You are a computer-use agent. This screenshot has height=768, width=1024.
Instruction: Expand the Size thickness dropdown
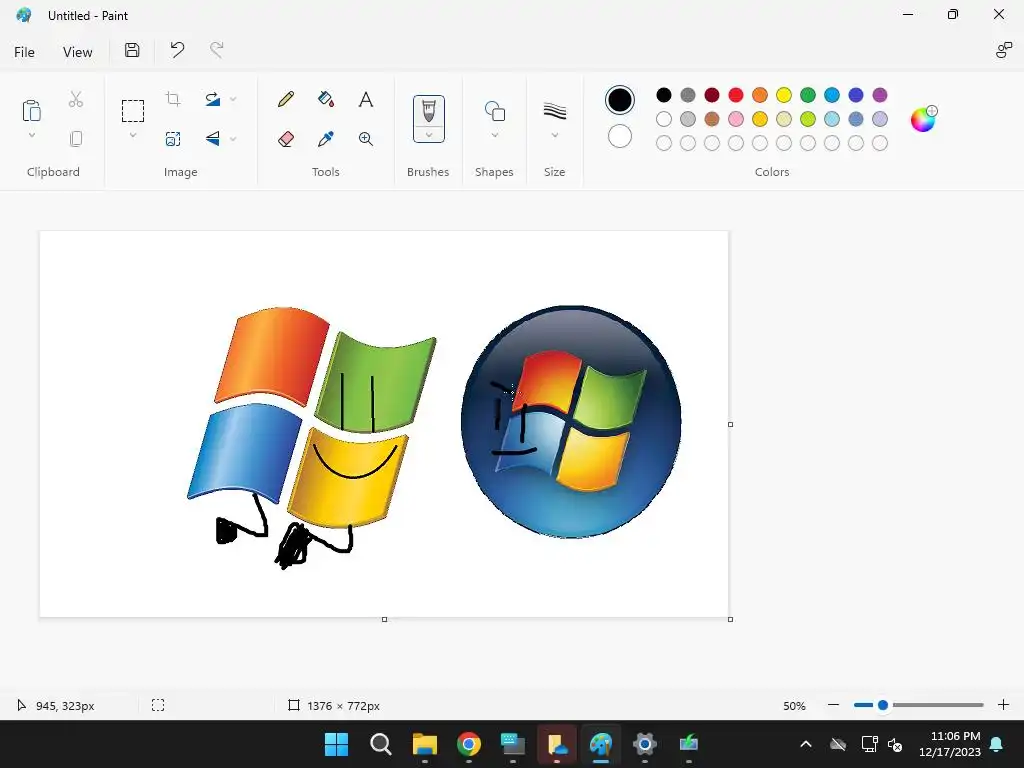554,135
